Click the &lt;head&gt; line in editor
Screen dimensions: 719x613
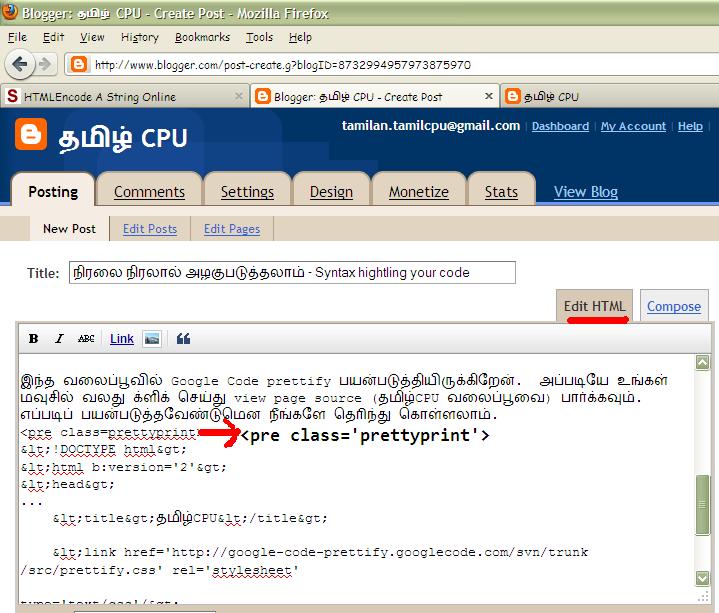tap(67, 484)
